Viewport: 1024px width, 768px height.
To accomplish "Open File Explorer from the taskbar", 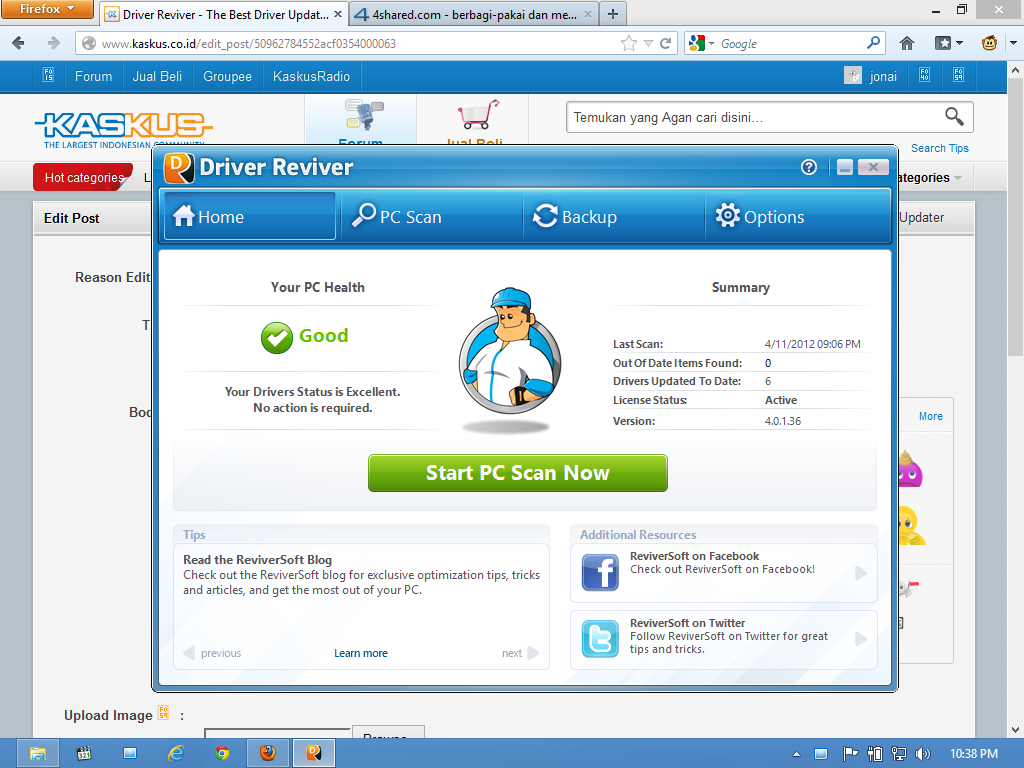I will point(37,754).
